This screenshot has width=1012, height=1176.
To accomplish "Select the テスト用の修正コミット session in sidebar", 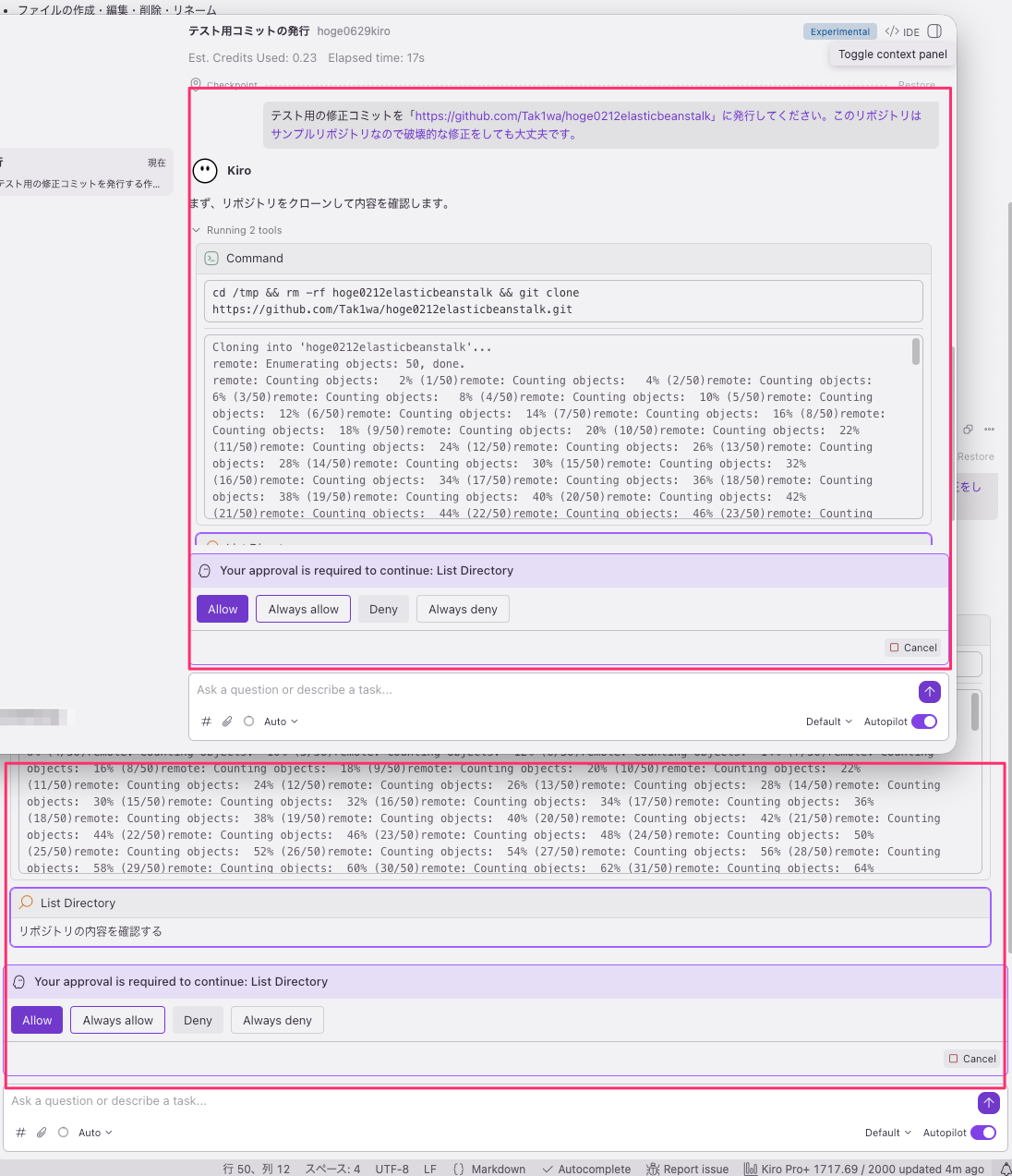I will 85,174.
